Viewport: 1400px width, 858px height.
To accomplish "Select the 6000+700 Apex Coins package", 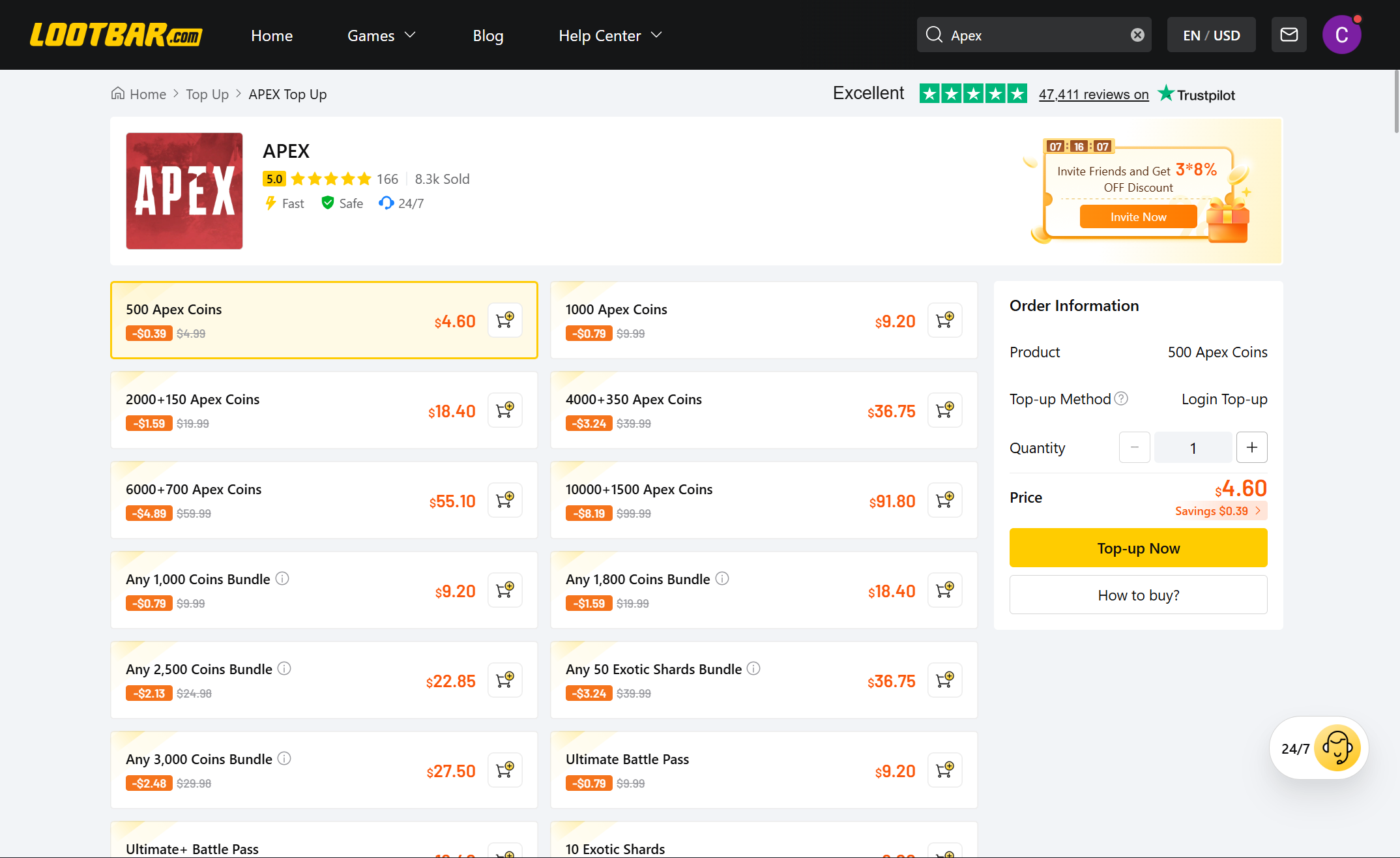I will point(324,500).
